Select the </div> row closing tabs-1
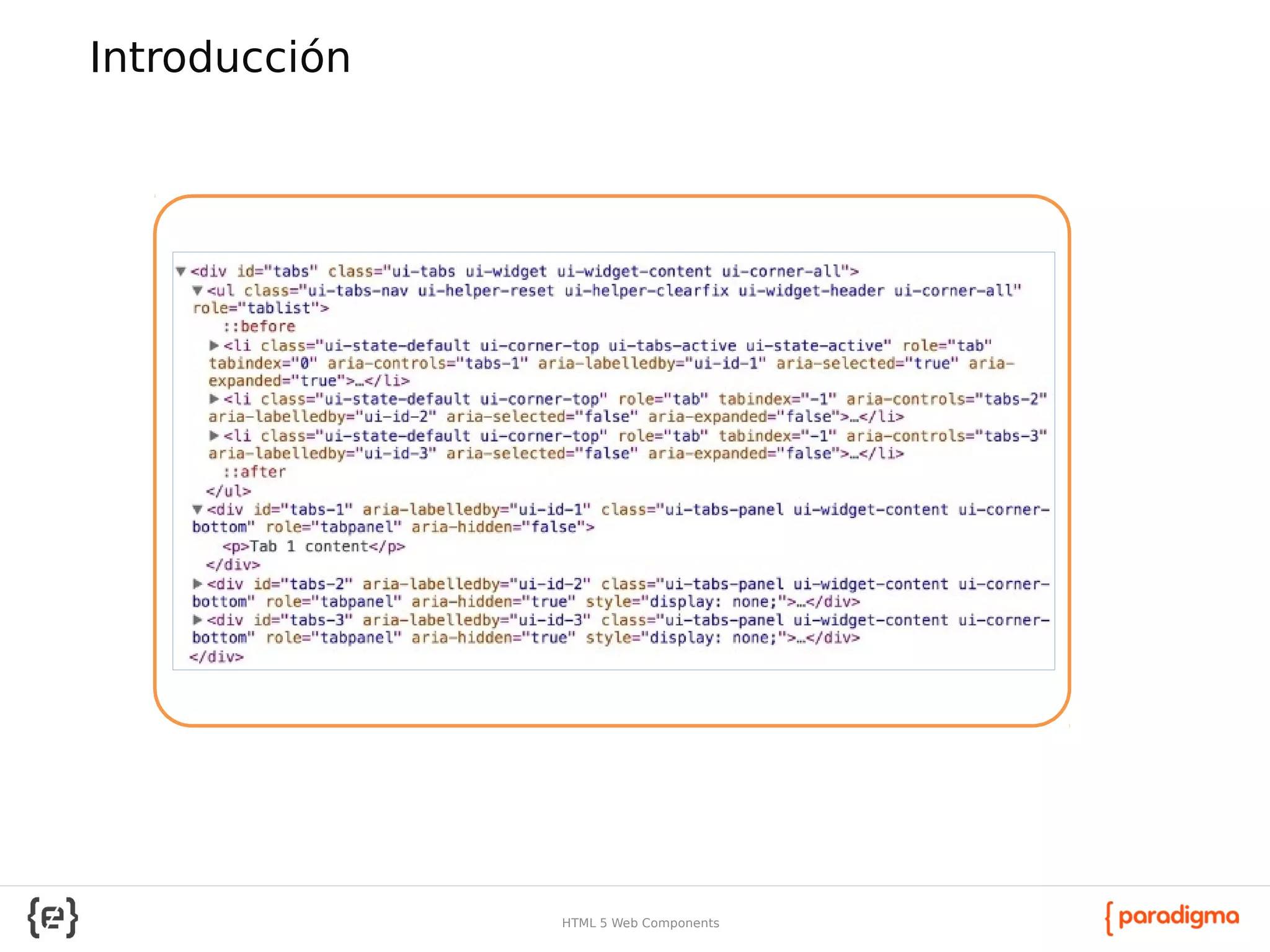 click(x=233, y=565)
